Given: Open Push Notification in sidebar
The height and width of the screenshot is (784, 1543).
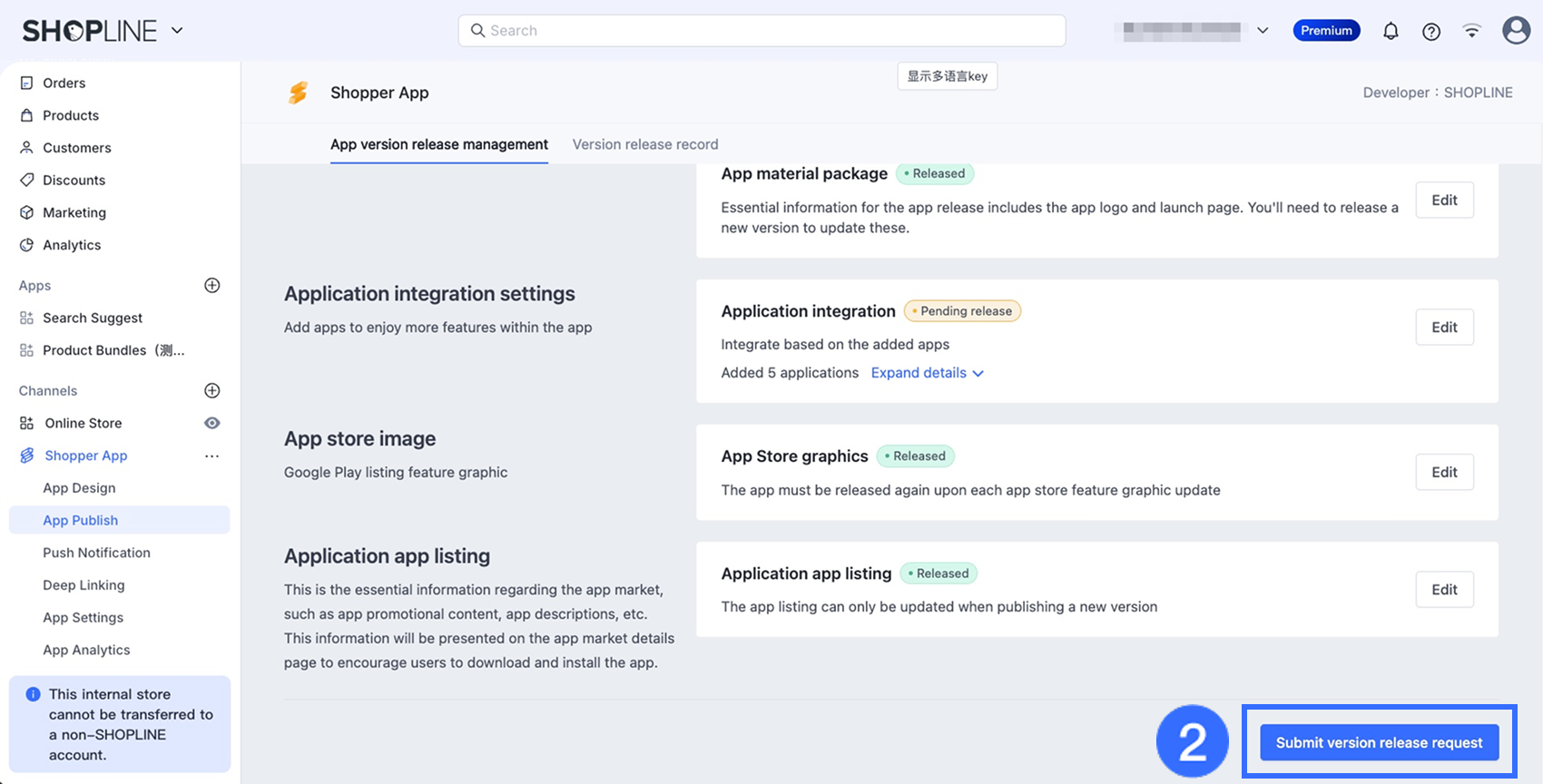Looking at the screenshot, I should [96, 553].
